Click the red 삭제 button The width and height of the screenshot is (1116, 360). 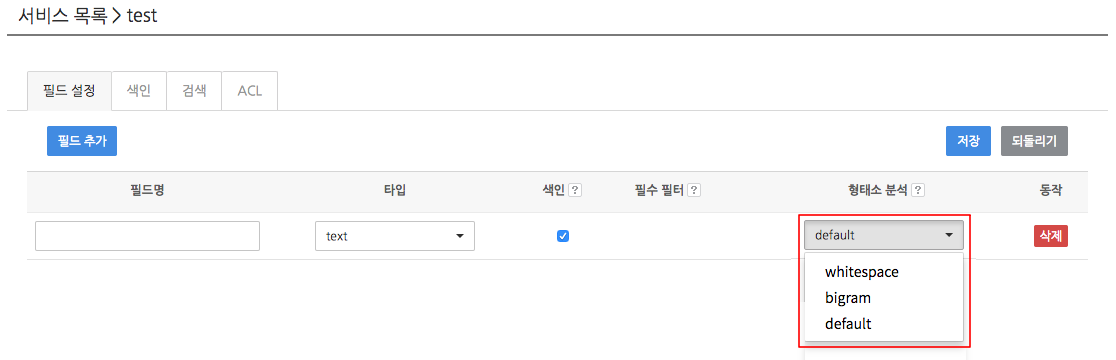coord(1051,235)
